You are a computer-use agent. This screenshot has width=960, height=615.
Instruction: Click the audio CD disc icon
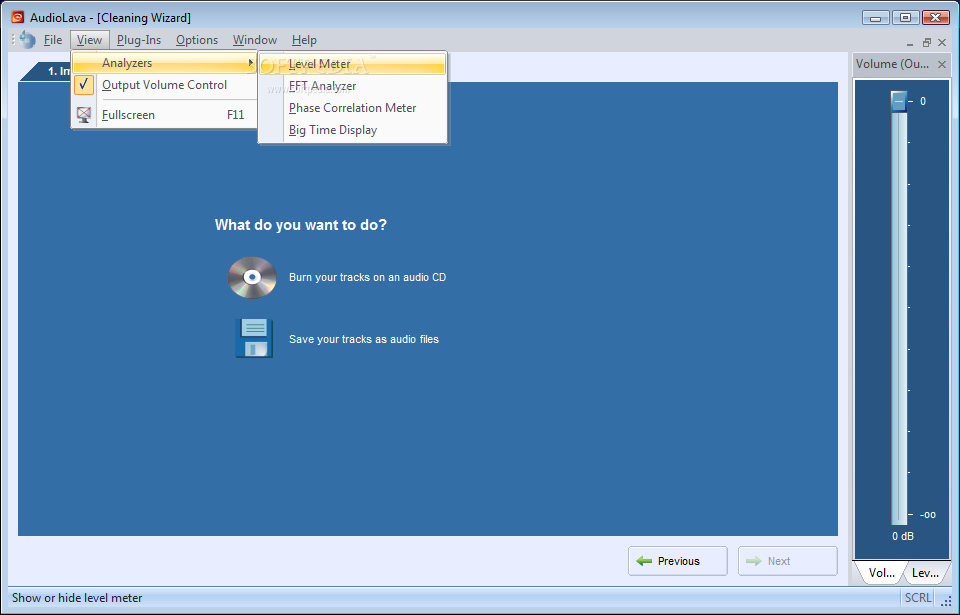pos(252,277)
